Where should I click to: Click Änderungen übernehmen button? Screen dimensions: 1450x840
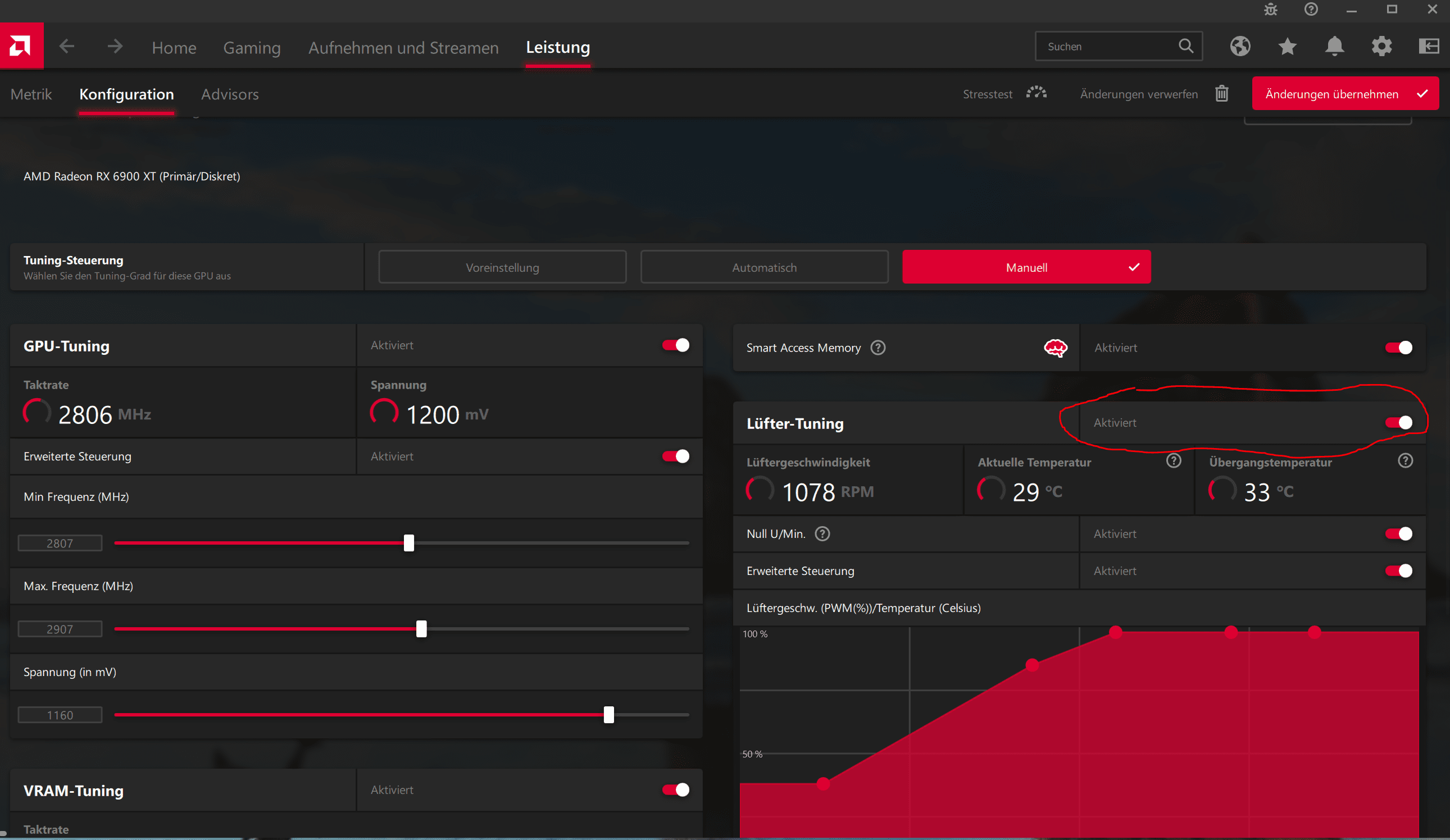[1345, 94]
